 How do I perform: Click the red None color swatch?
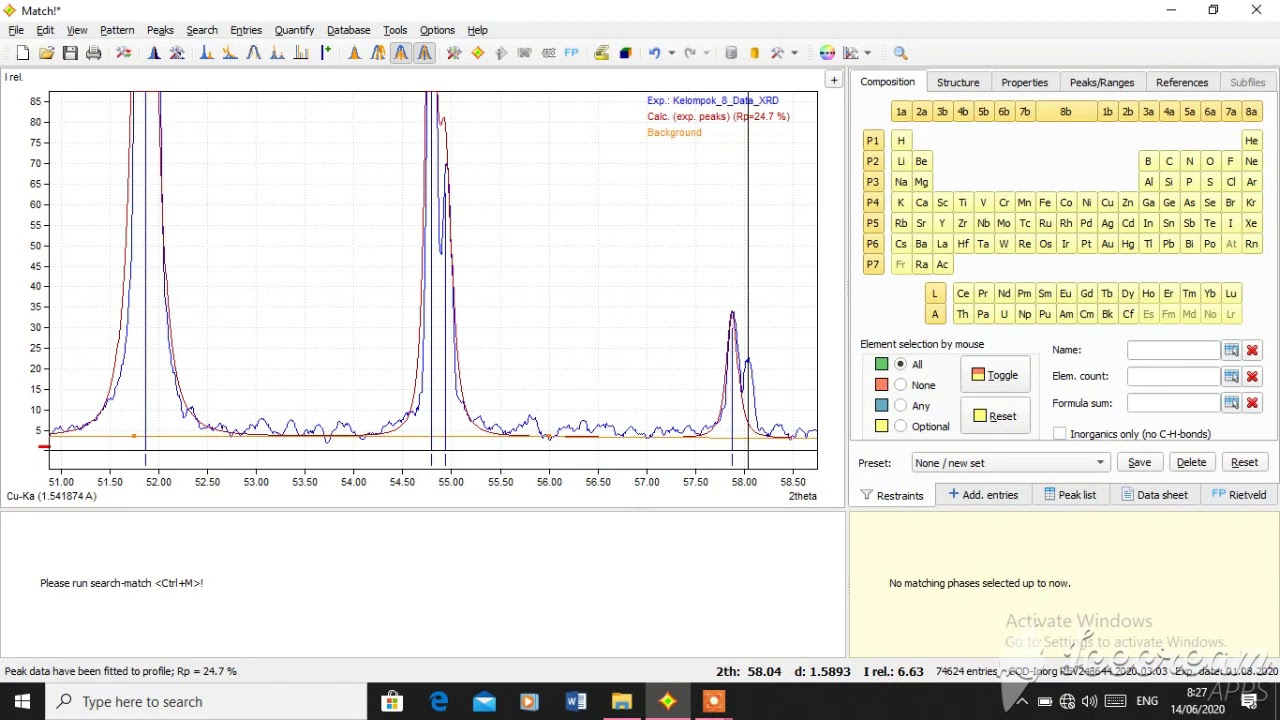click(x=881, y=385)
